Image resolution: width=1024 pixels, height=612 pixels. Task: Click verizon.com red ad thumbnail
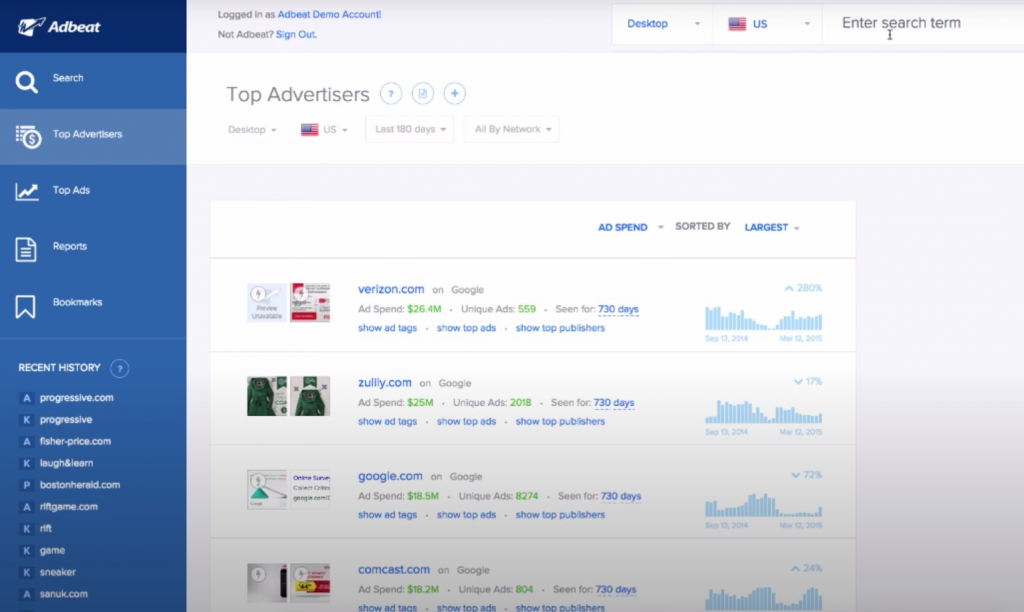[310, 302]
